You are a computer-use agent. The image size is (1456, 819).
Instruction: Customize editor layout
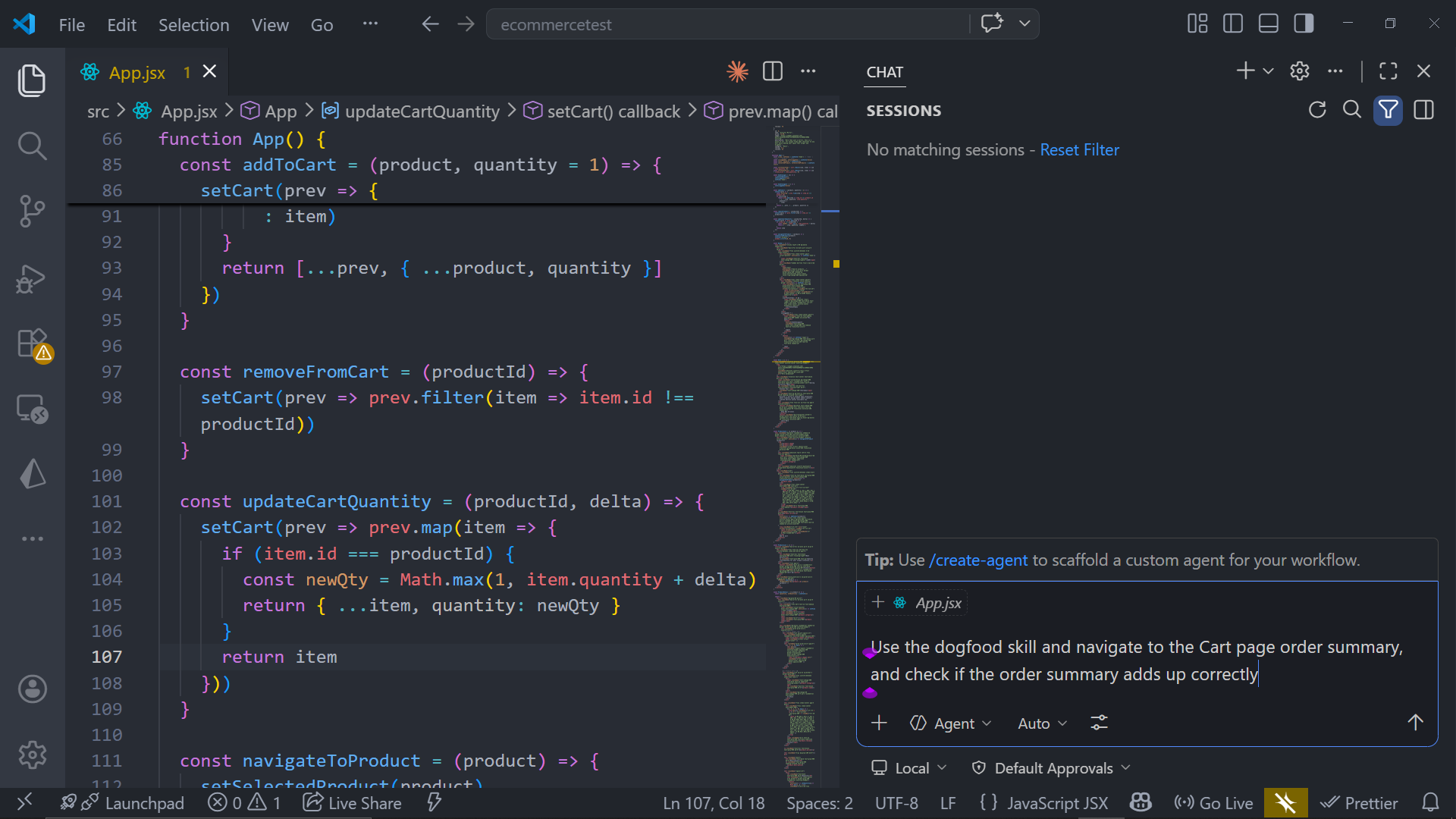(1197, 24)
